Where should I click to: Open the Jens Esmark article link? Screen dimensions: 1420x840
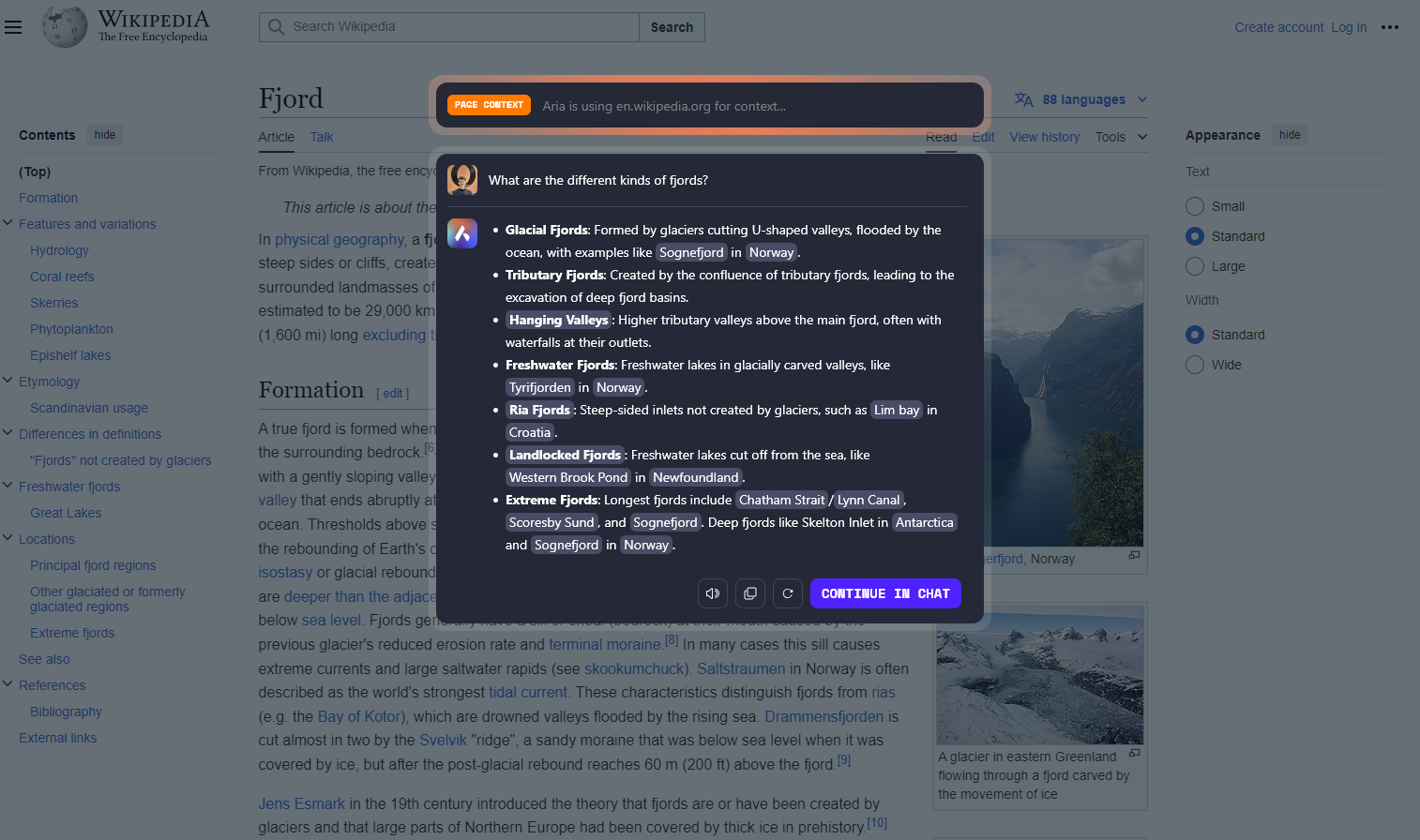(302, 803)
